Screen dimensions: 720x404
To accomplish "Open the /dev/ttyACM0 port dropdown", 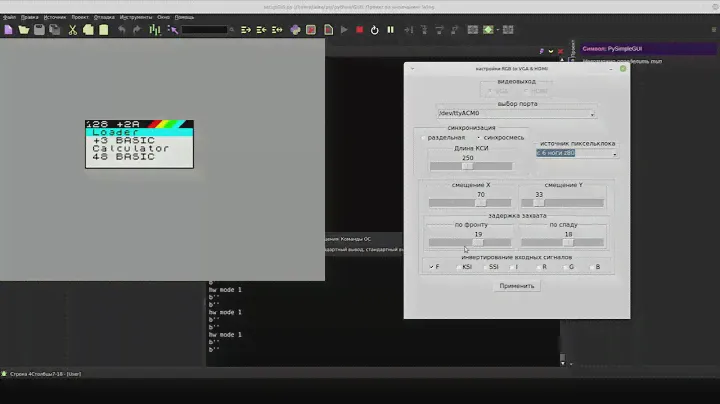I will pos(516,114).
